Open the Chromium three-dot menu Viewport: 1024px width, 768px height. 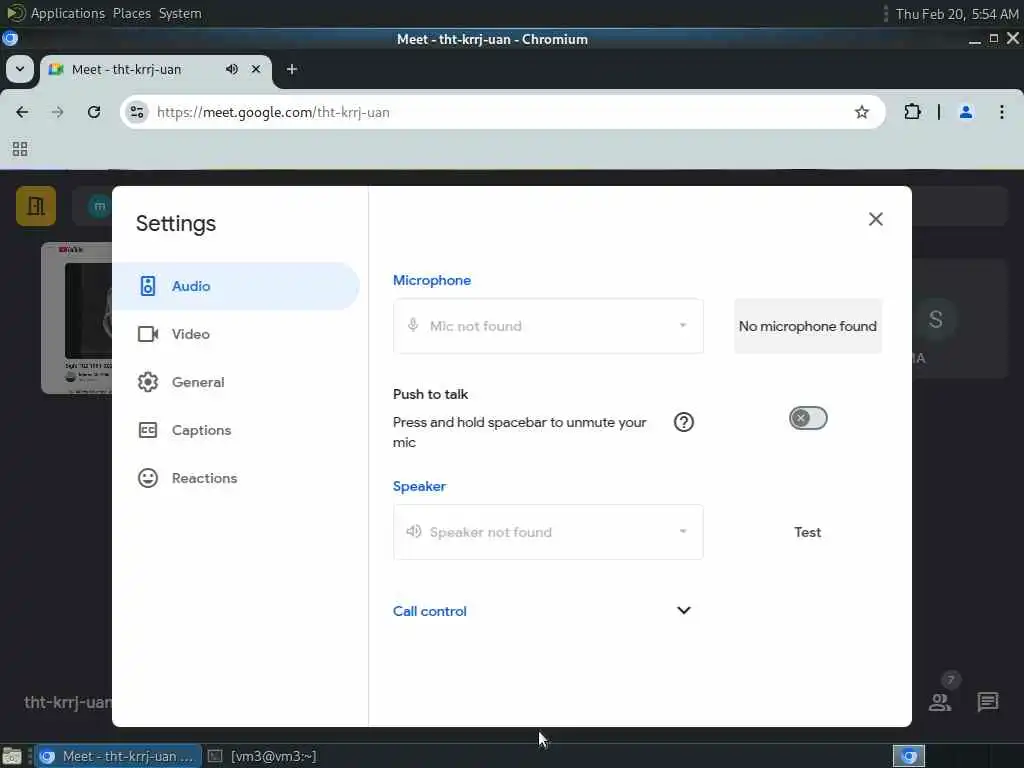point(1002,112)
